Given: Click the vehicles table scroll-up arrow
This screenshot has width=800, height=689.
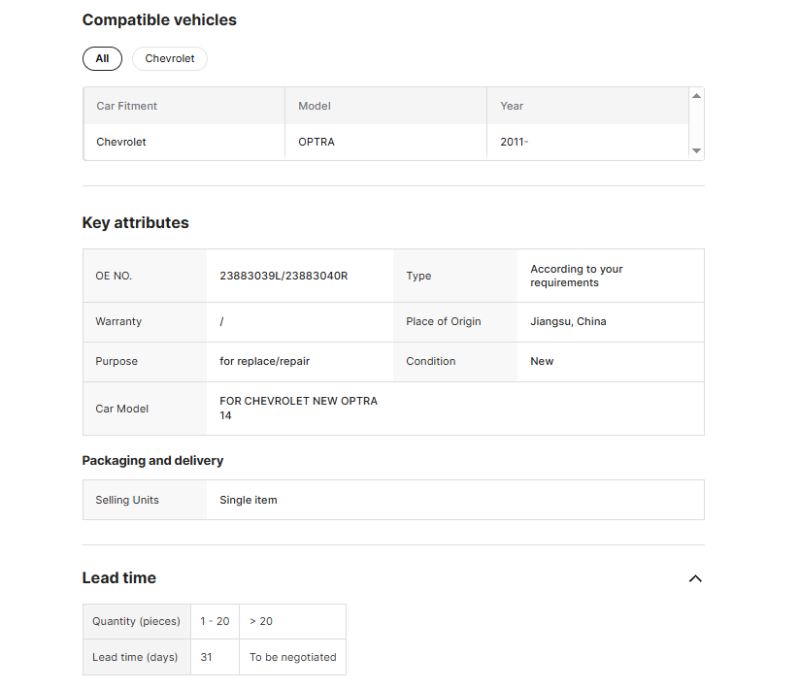Looking at the screenshot, I should click(x=696, y=96).
